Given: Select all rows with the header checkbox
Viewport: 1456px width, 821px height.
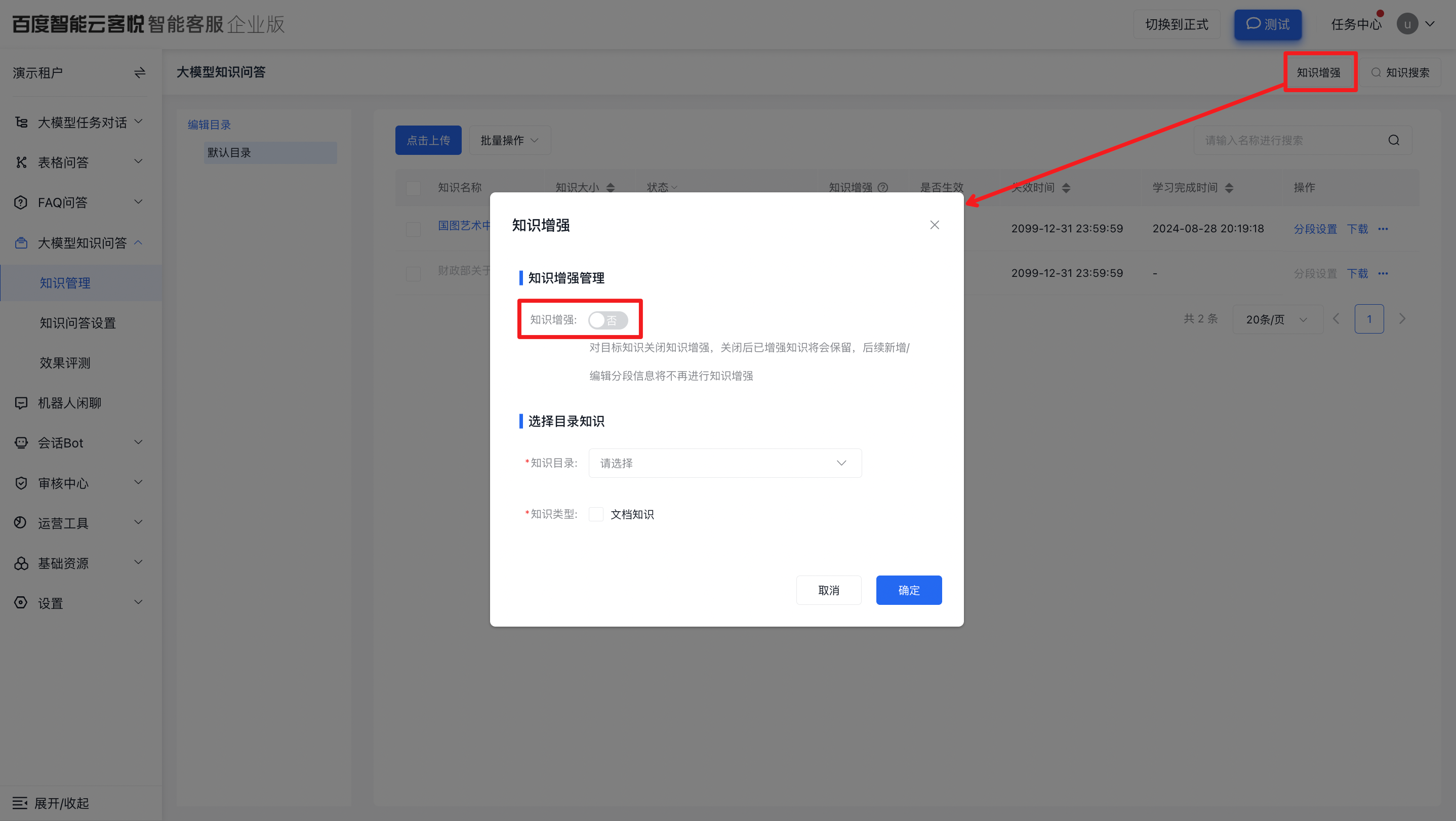Looking at the screenshot, I should (413, 187).
